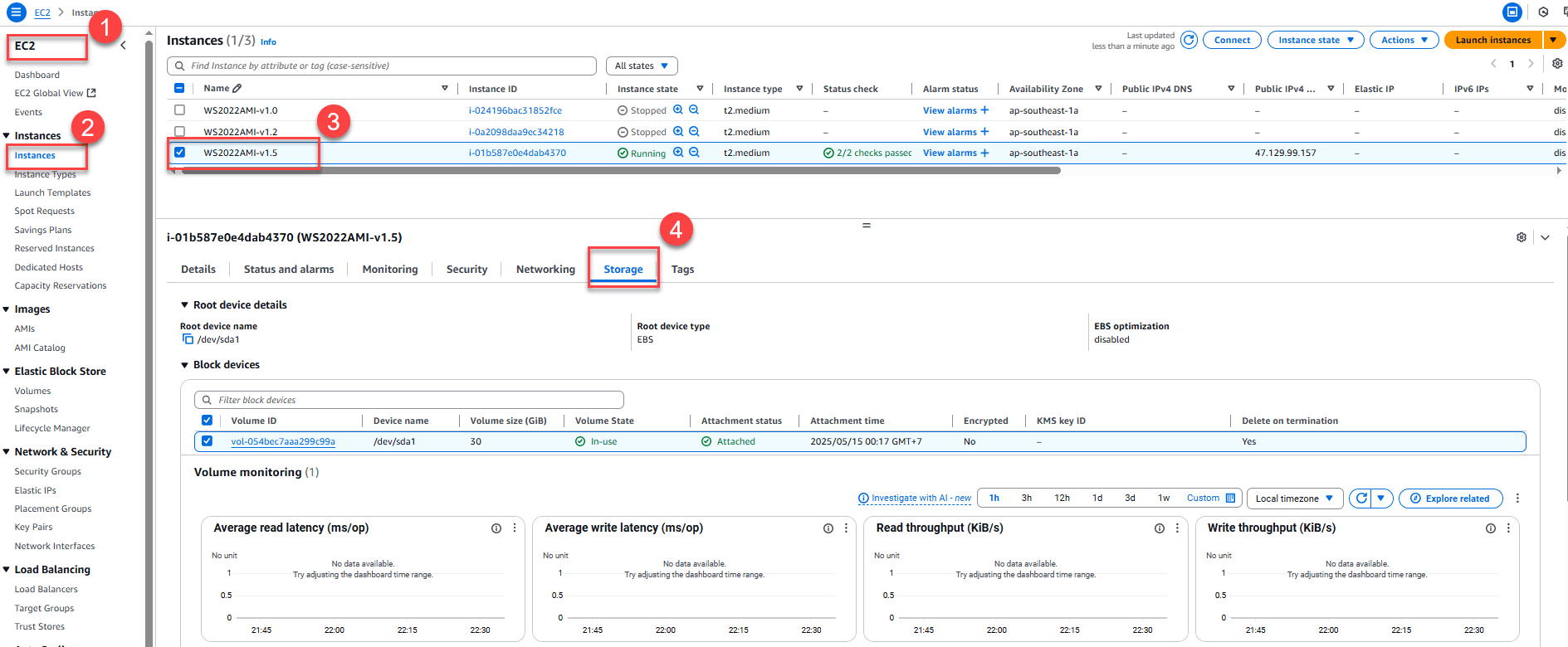Screen dimensions: 1568x647
Task: Switch to the Details tab
Action: [x=198, y=270]
